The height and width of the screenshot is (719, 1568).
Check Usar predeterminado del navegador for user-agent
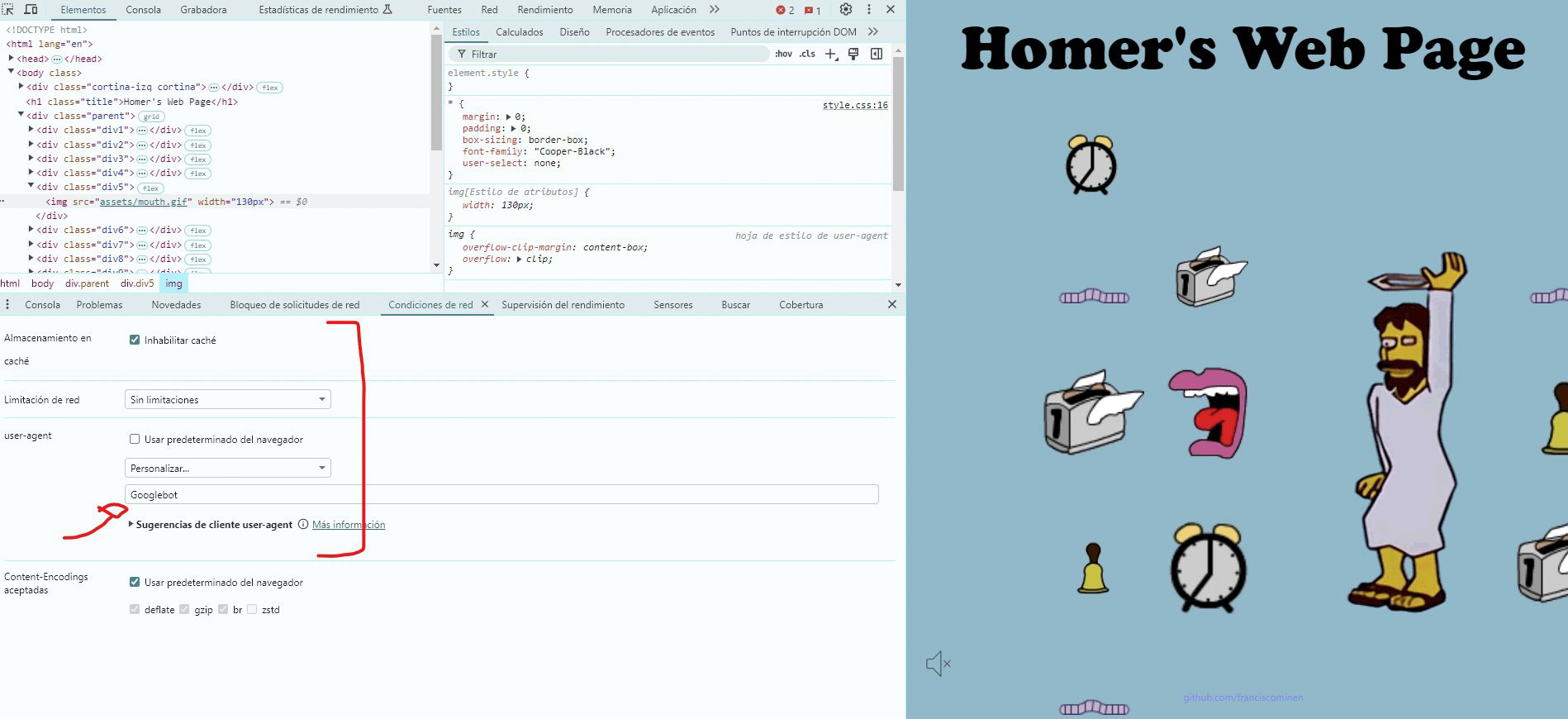pos(135,439)
